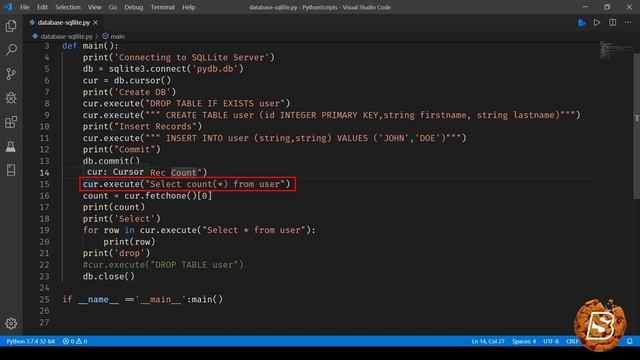Open Manage gear settings icon
640x360 pixels.
click(11, 323)
